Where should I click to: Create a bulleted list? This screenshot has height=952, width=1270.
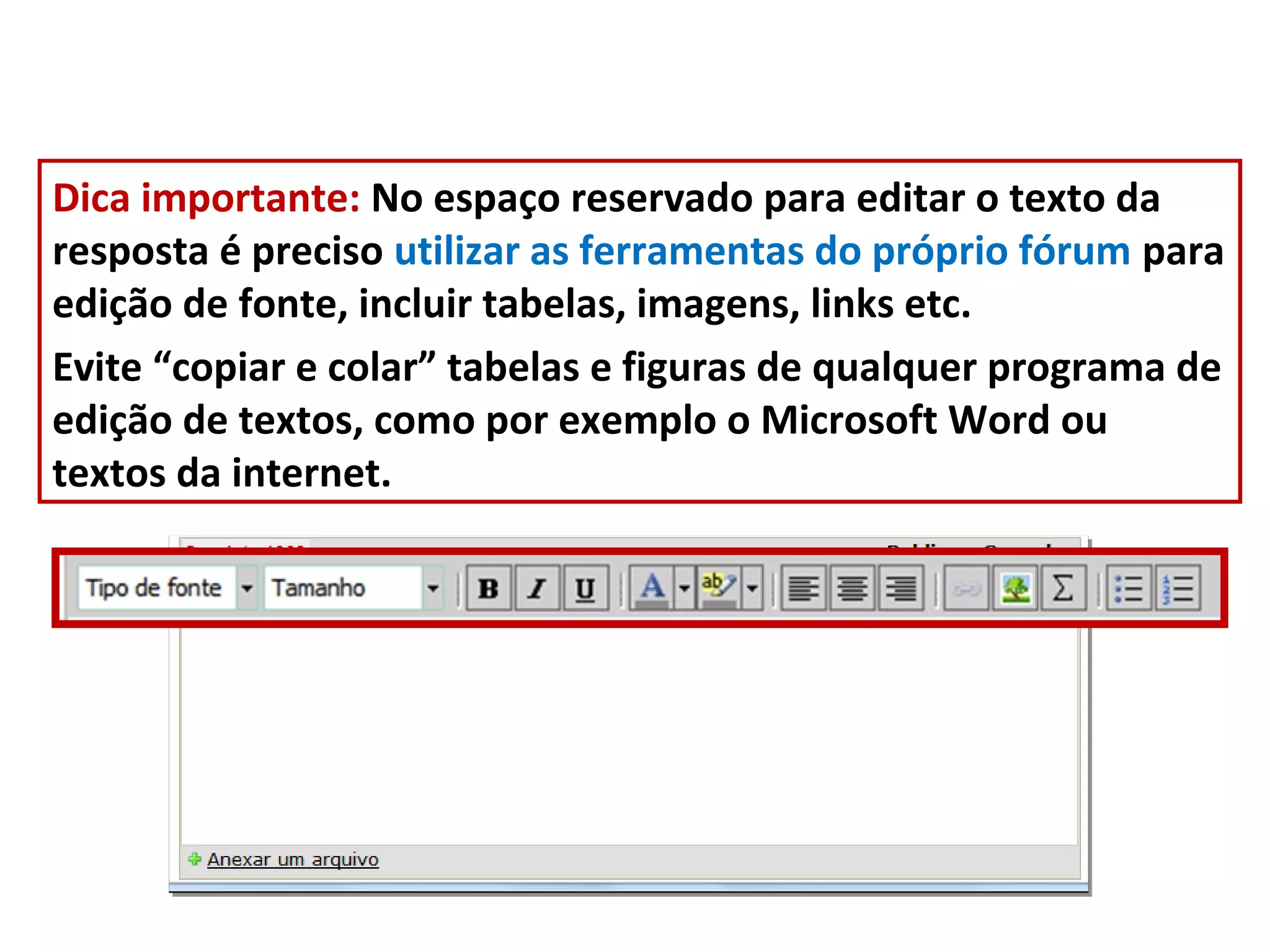1129,588
